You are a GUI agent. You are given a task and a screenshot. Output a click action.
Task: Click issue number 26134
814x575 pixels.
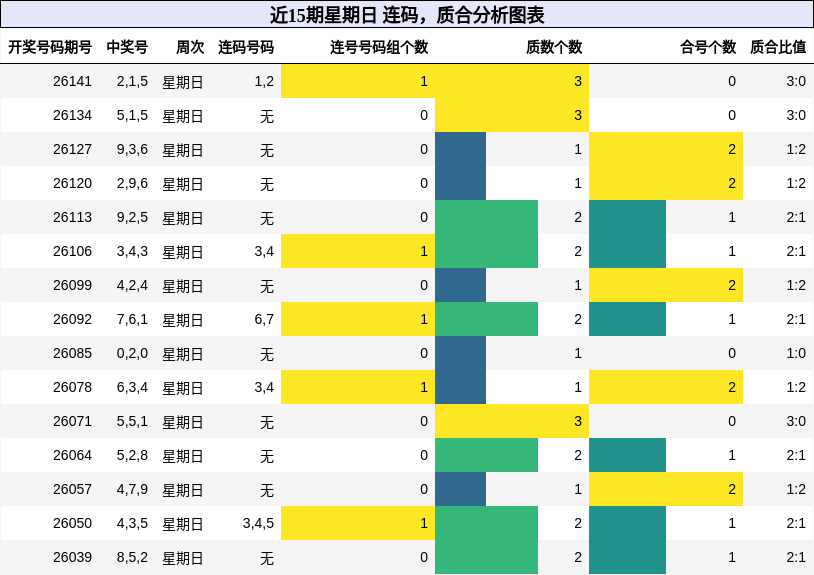coord(72,115)
